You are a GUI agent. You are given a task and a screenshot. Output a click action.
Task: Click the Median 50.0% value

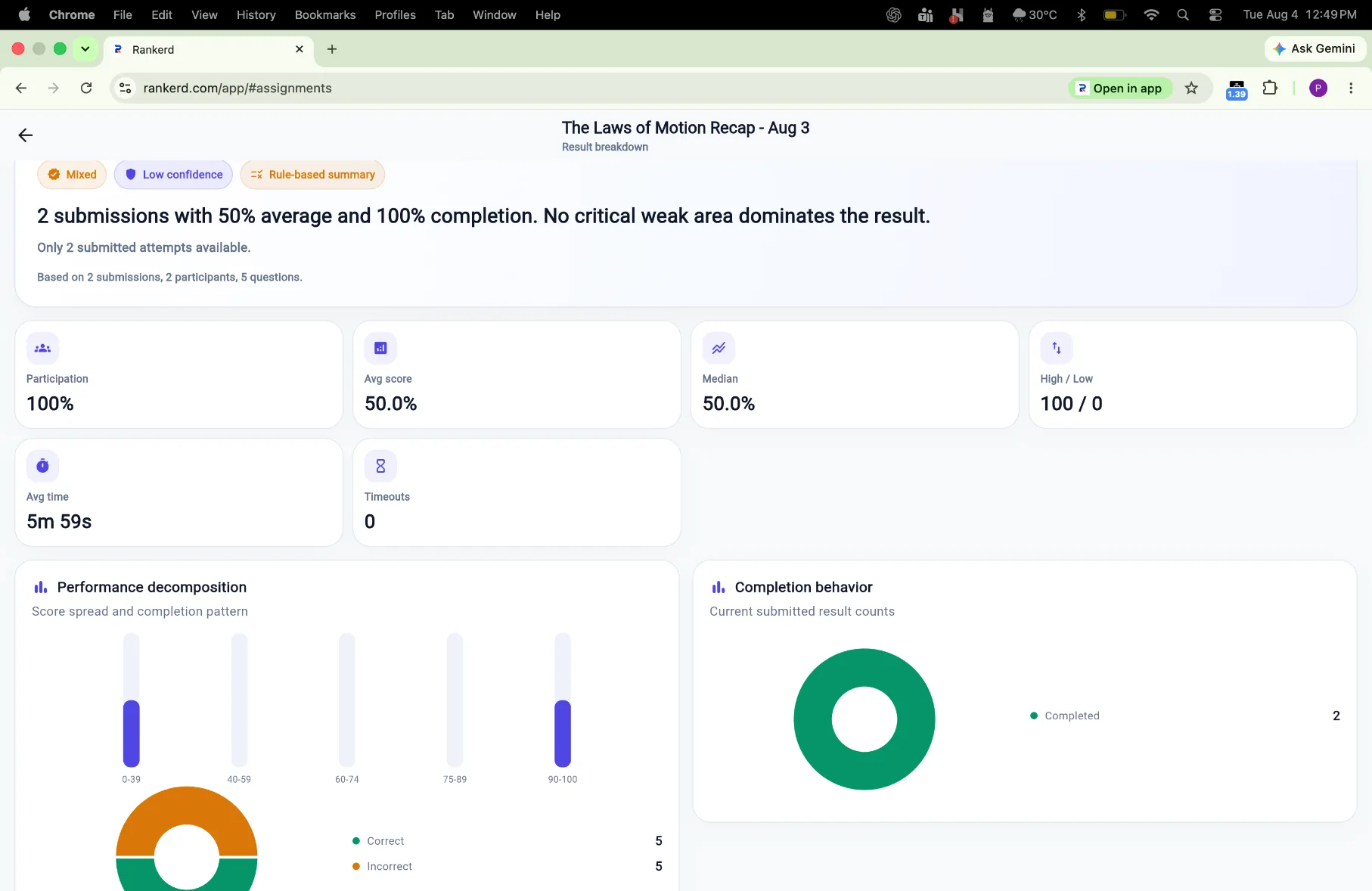[728, 404]
